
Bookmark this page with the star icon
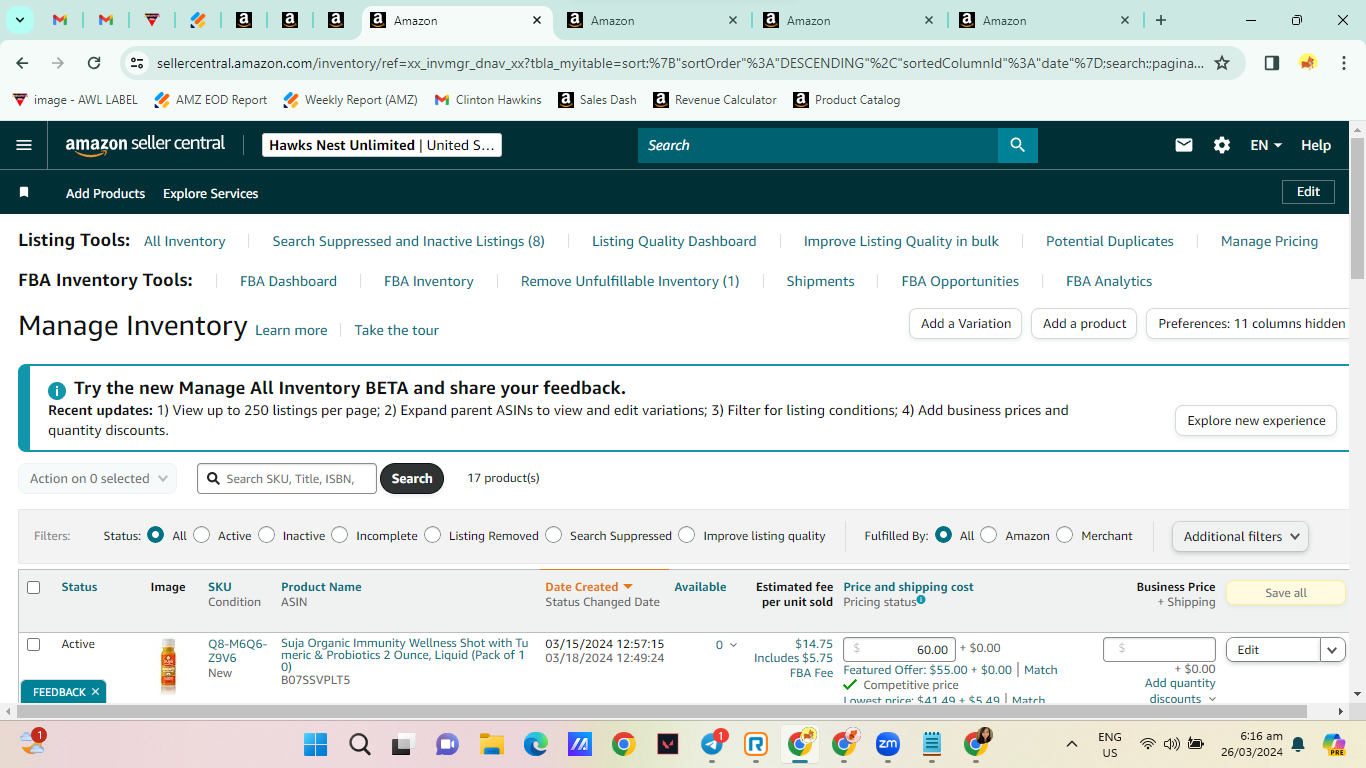tap(1222, 63)
